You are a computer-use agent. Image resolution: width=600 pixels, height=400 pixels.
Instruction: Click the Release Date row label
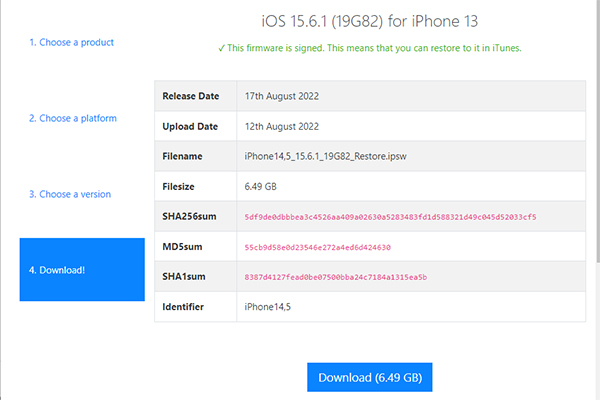[x=191, y=96]
